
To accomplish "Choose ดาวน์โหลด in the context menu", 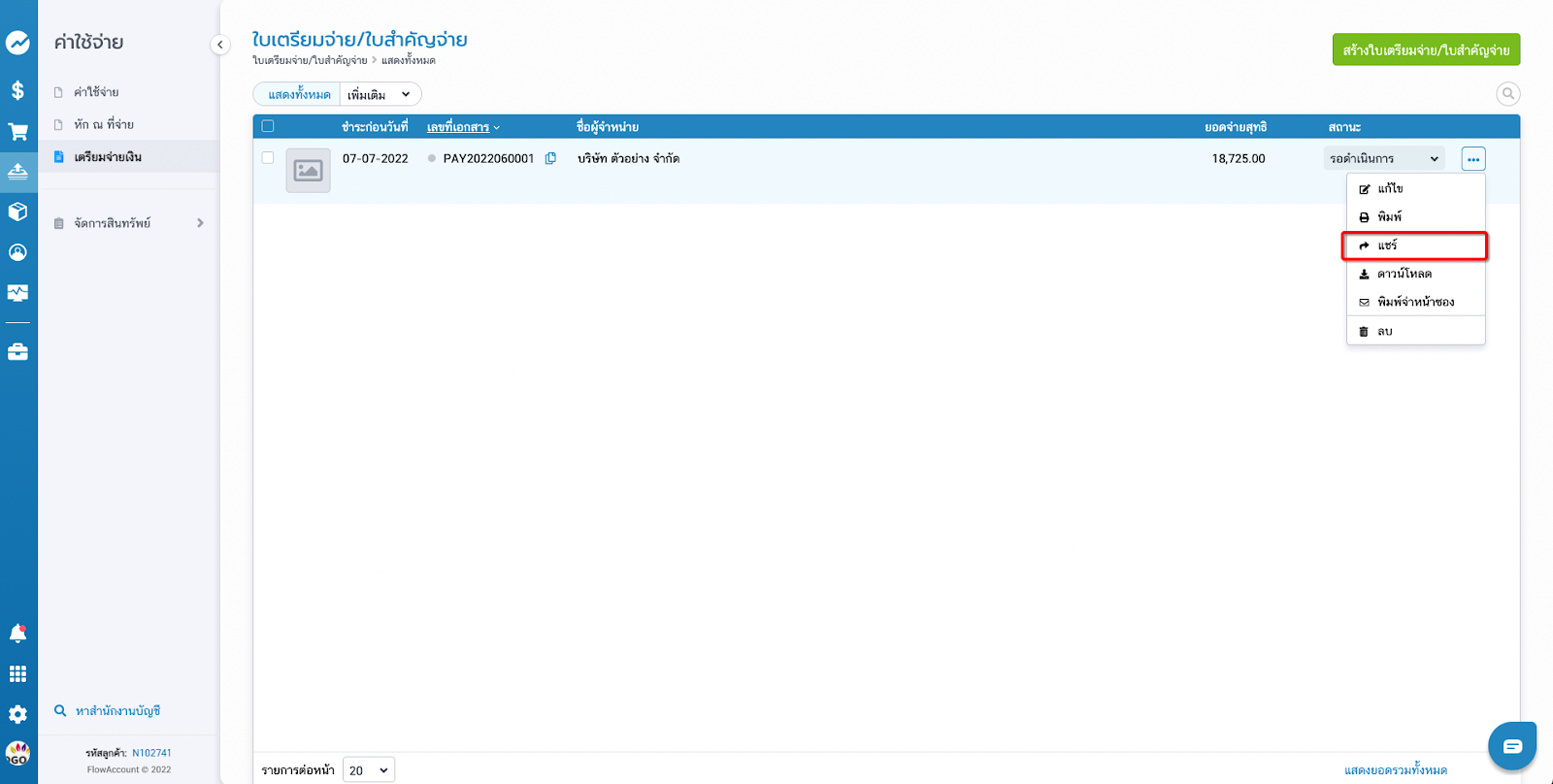I will (1404, 274).
